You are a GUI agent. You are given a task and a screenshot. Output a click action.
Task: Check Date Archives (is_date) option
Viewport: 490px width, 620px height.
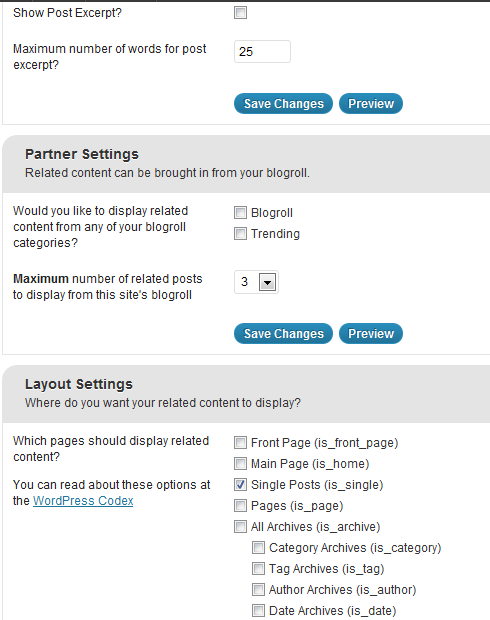tap(258, 610)
